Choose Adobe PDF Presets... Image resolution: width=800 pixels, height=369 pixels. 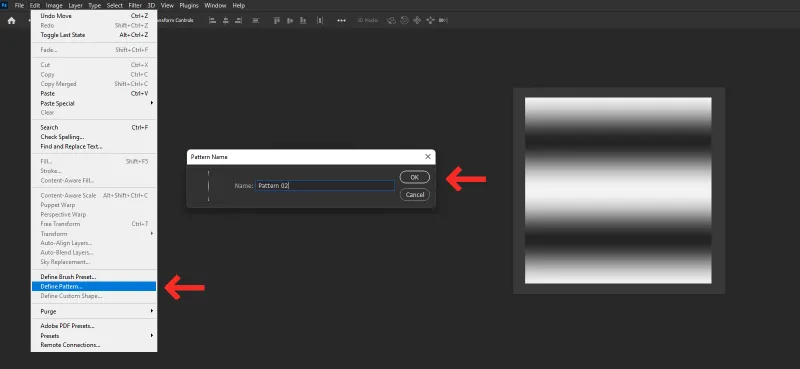click(x=94, y=326)
